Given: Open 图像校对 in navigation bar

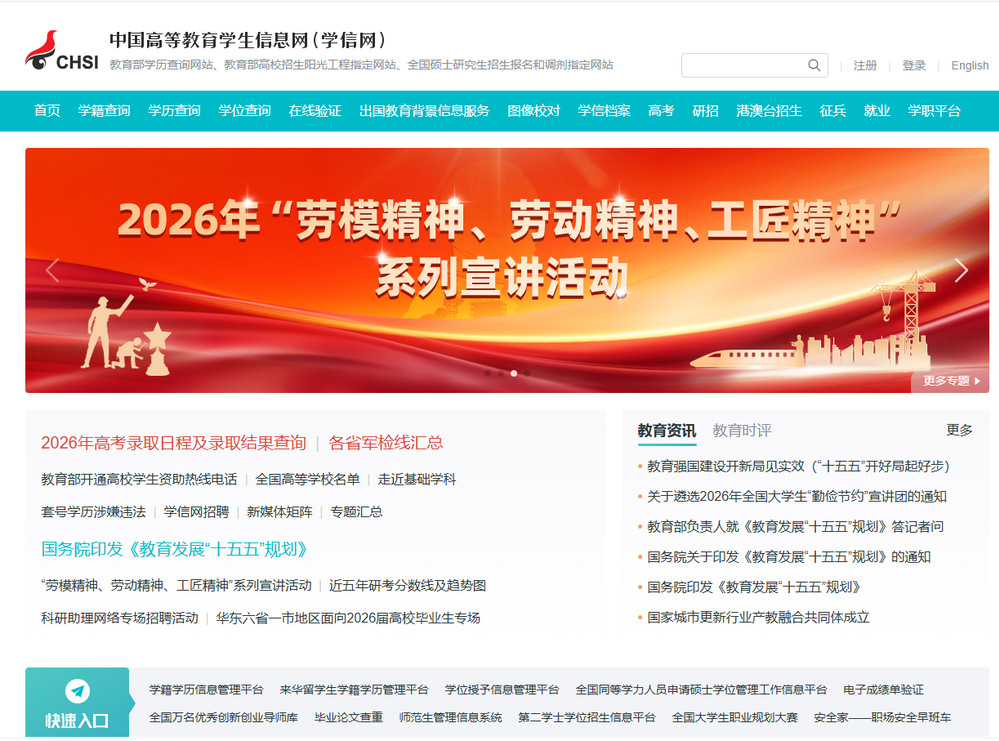Looking at the screenshot, I should coord(534,111).
